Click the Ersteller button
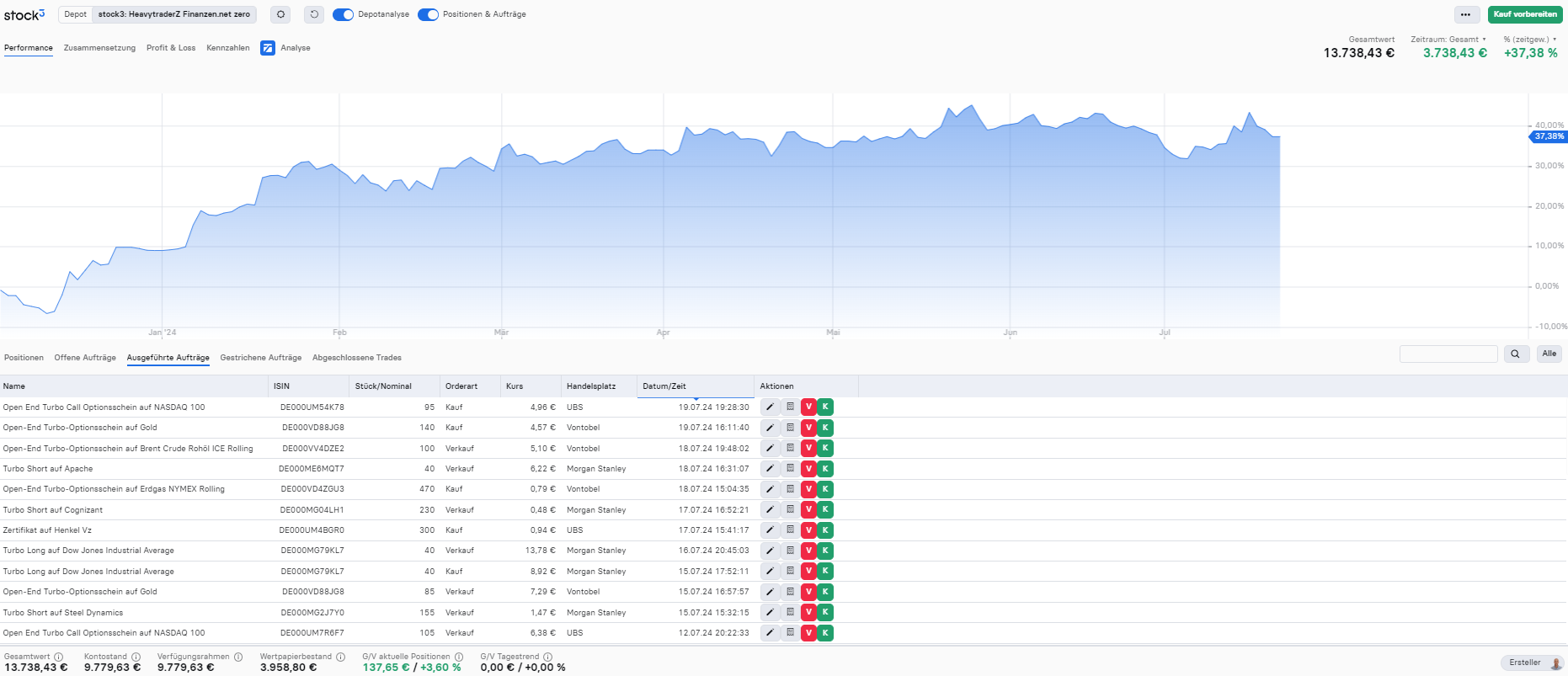The width and height of the screenshot is (1568, 676). coord(1532,663)
